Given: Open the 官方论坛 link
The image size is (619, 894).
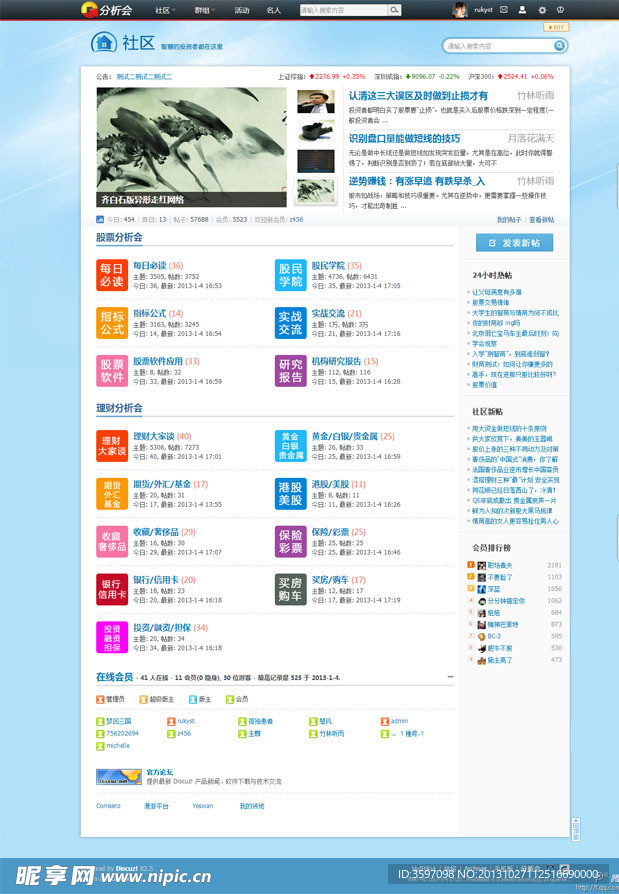Looking at the screenshot, I should click(160, 771).
